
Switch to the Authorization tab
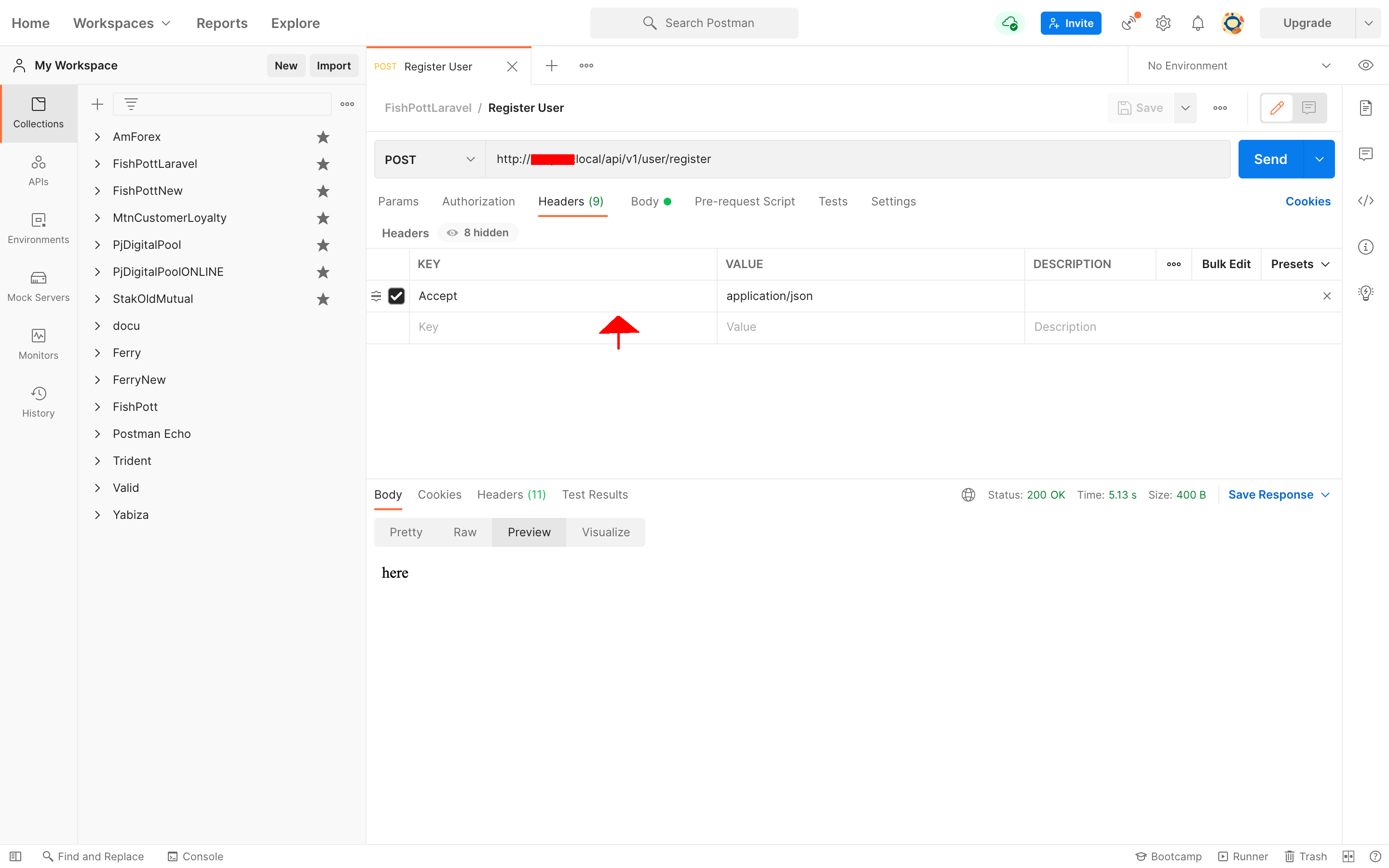click(x=479, y=202)
